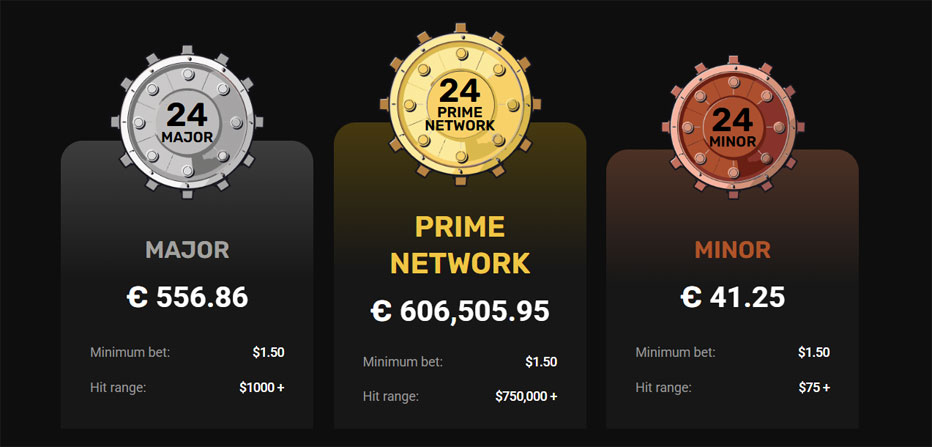Click Major card's $1000 + hit range
This screenshot has height=447, width=932.
(x=262, y=388)
